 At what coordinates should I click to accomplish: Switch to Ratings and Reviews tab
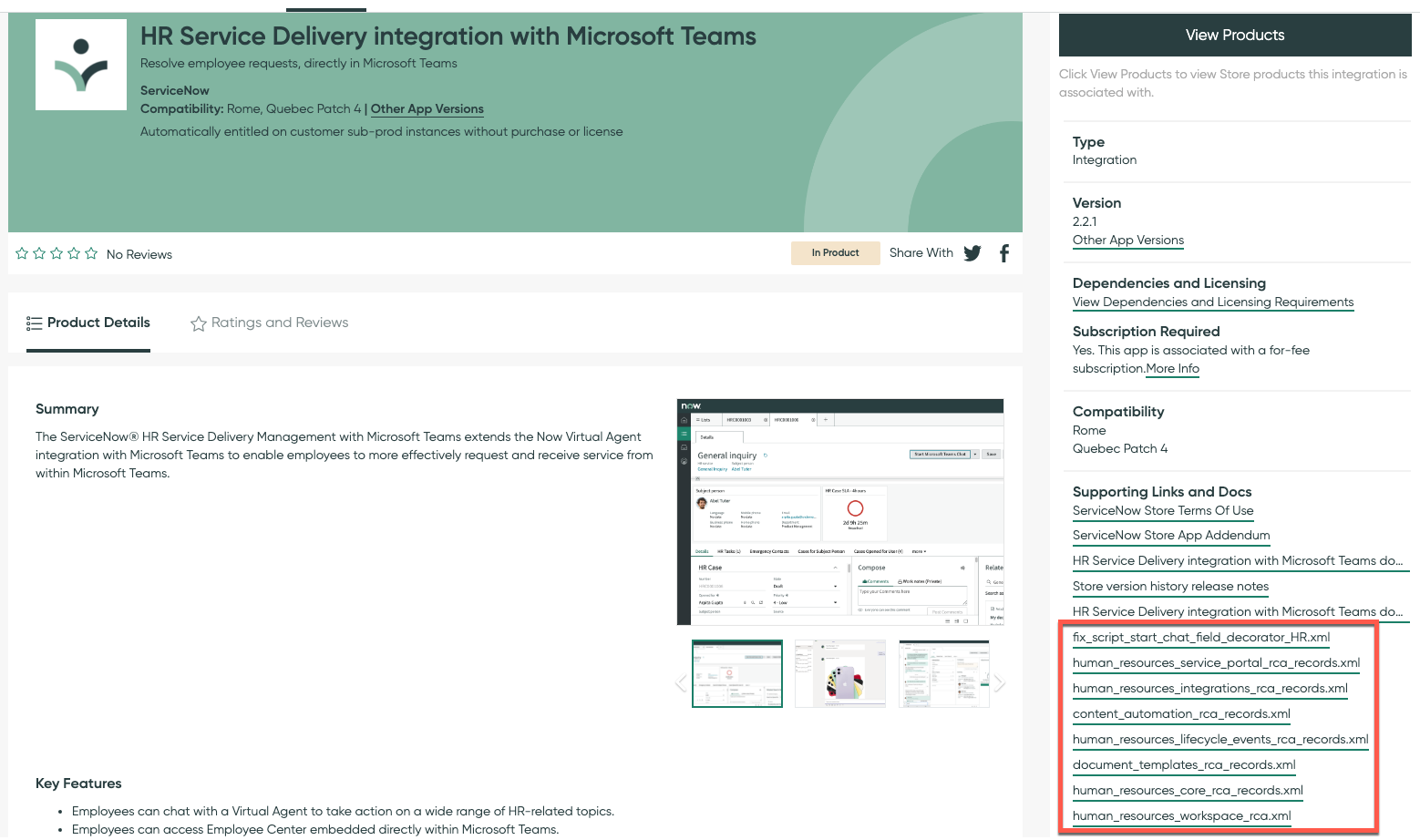269,323
